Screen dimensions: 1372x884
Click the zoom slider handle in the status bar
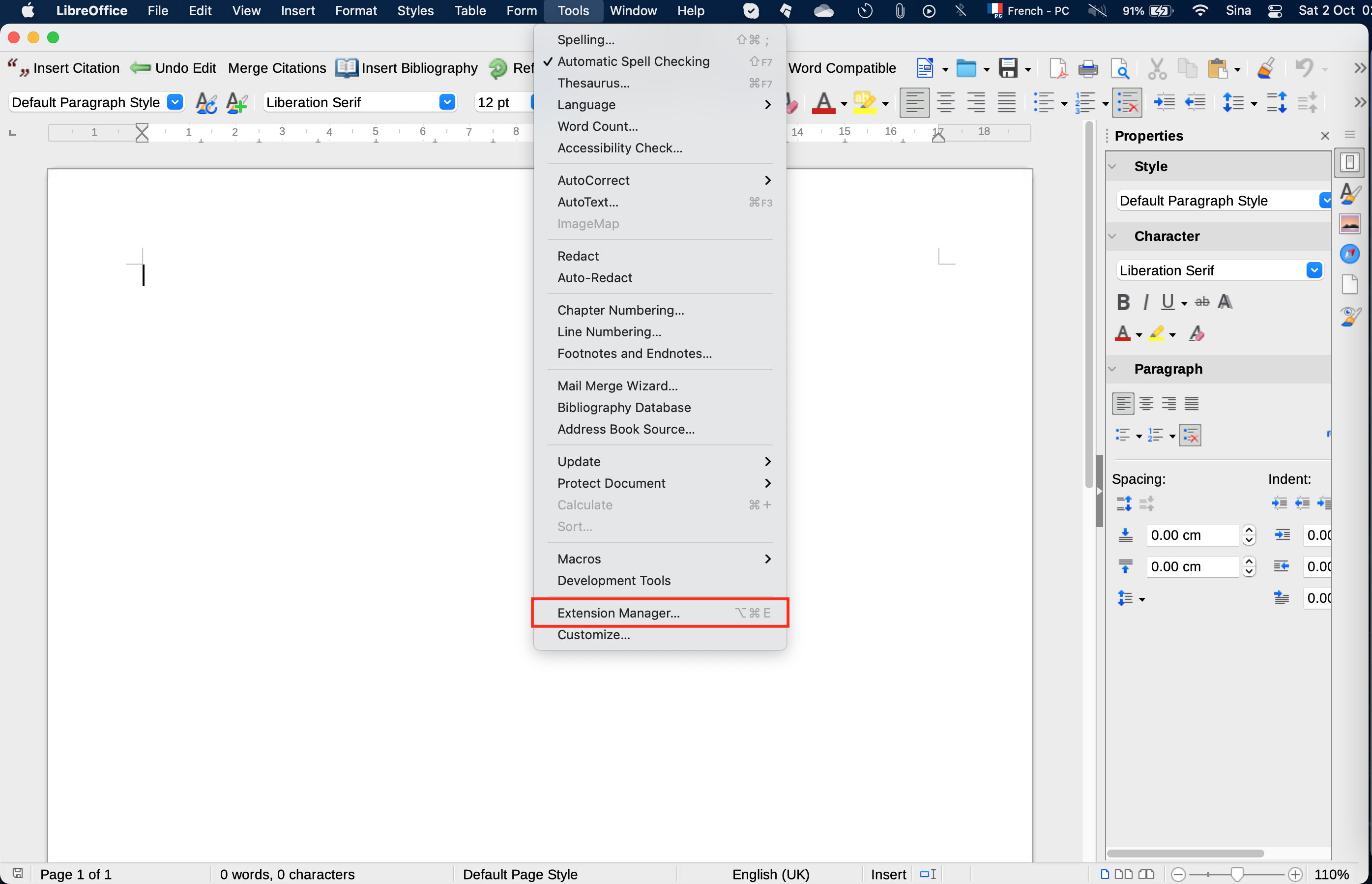(1237, 874)
